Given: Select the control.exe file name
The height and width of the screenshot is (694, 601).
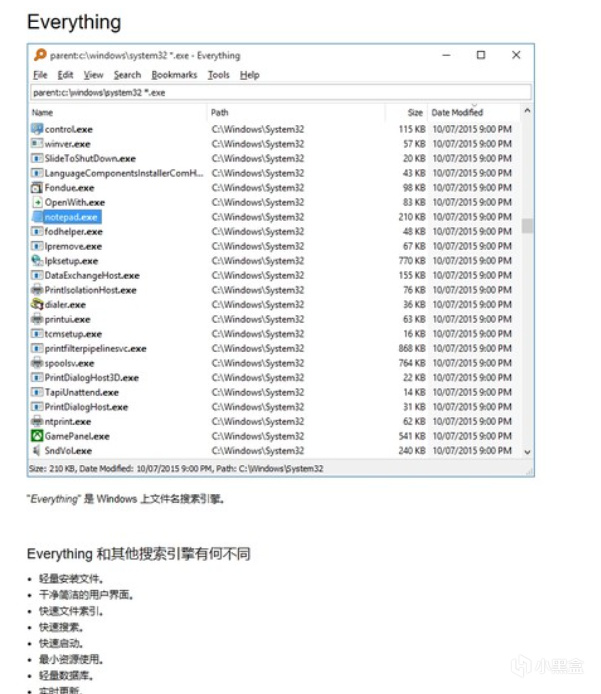Looking at the screenshot, I should tap(69, 130).
